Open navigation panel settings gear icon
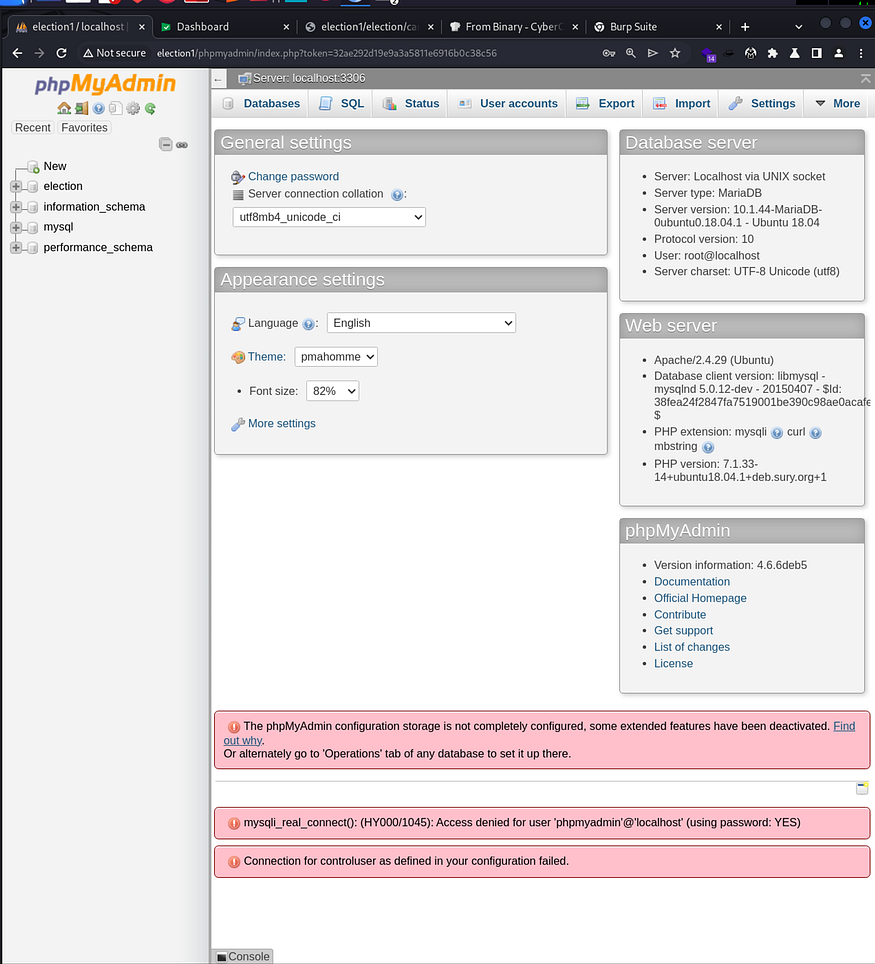 133,108
